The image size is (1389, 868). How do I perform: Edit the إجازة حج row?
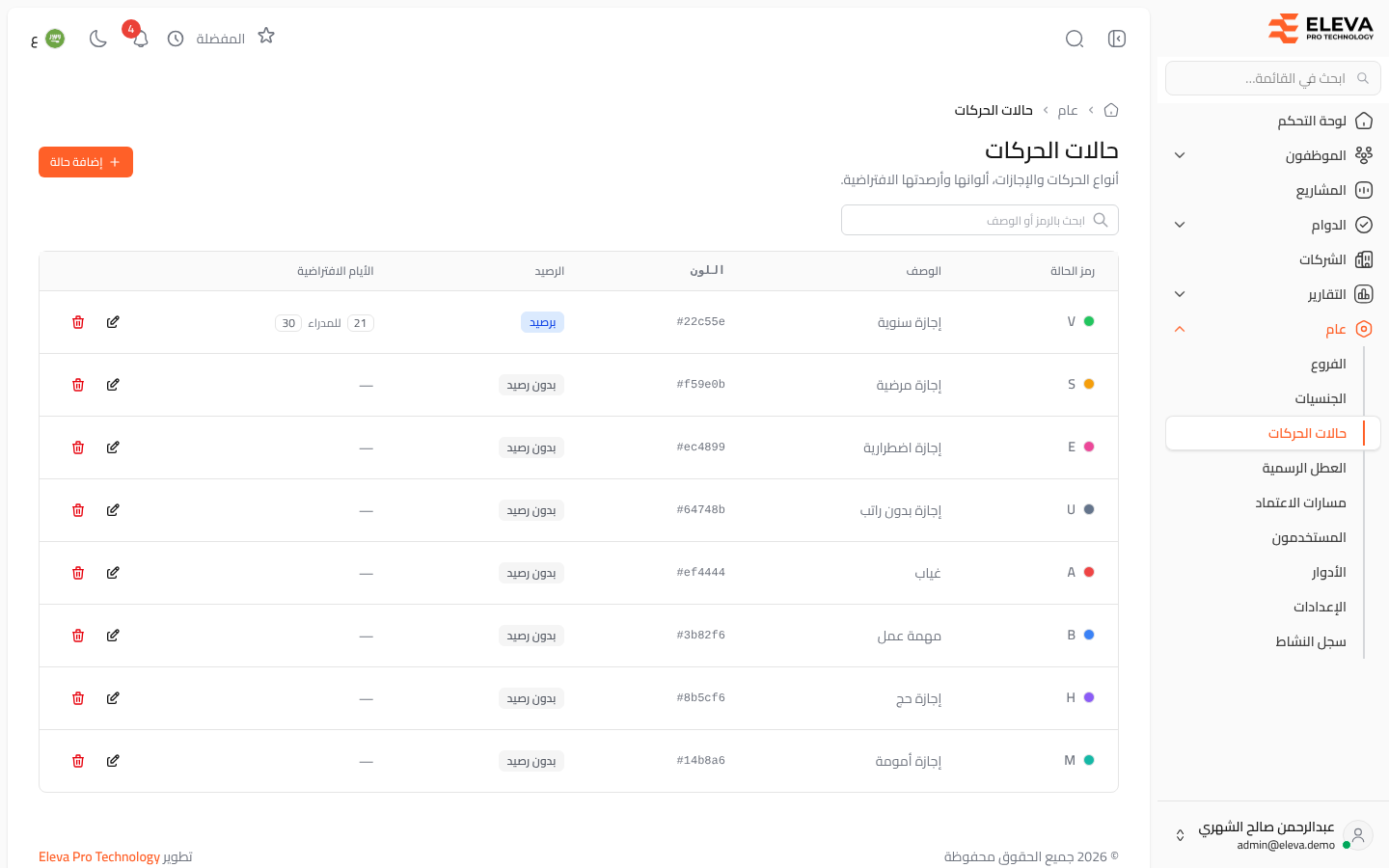[113, 698]
